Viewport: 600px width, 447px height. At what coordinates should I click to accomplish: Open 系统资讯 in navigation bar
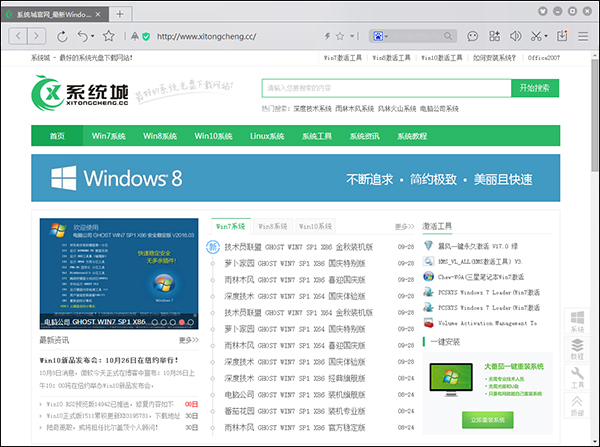(364, 136)
